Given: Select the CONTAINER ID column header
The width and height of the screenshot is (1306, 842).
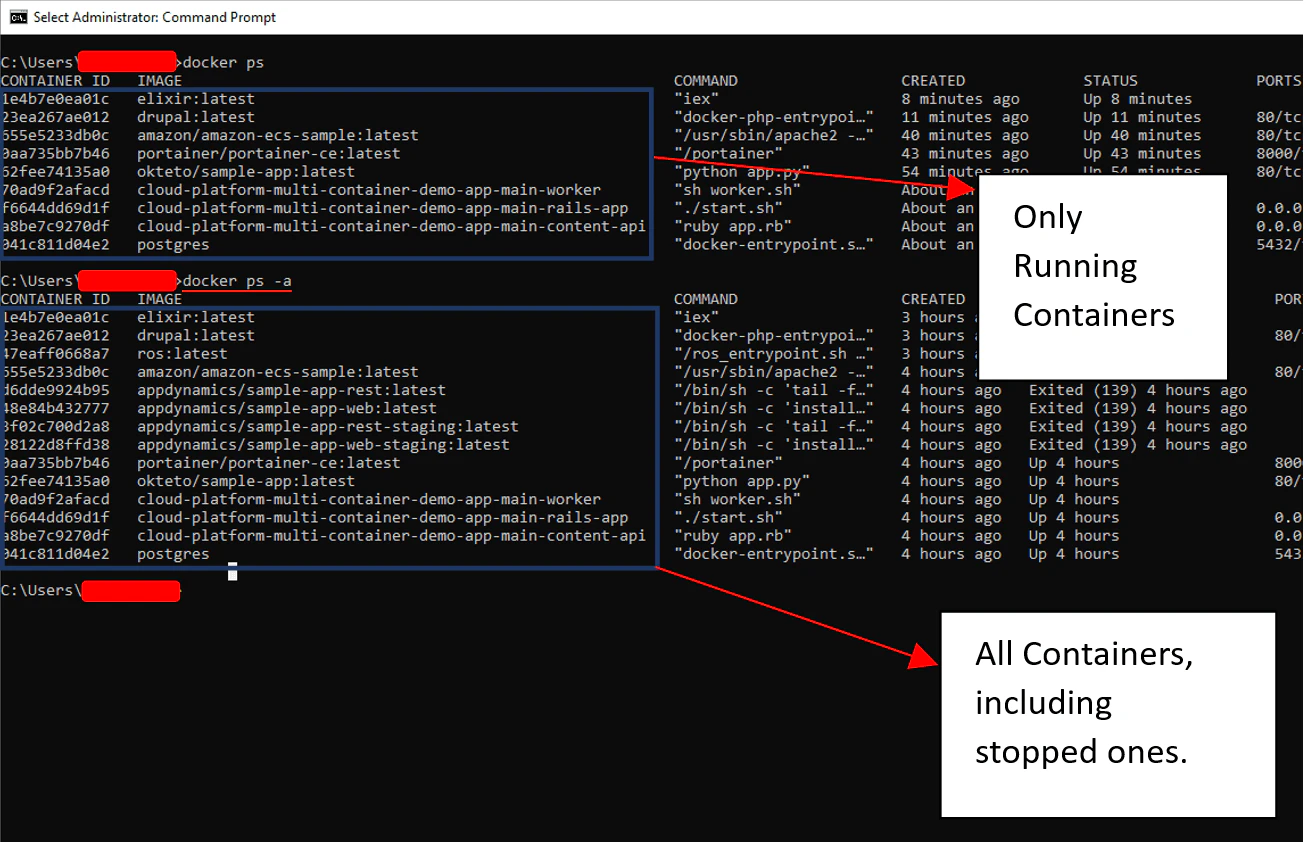Looking at the screenshot, I should click(56, 80).
